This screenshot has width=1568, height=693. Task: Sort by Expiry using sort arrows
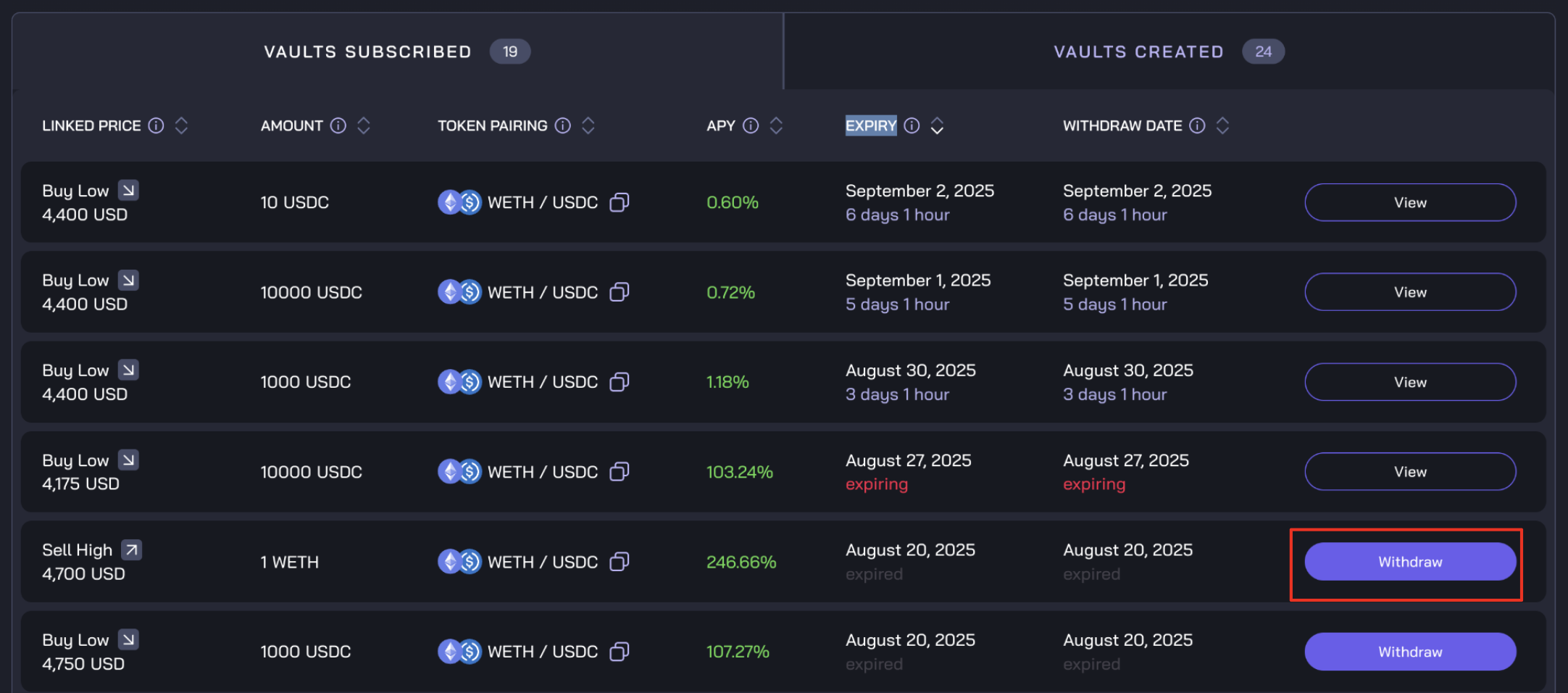[x=937, y=125]
